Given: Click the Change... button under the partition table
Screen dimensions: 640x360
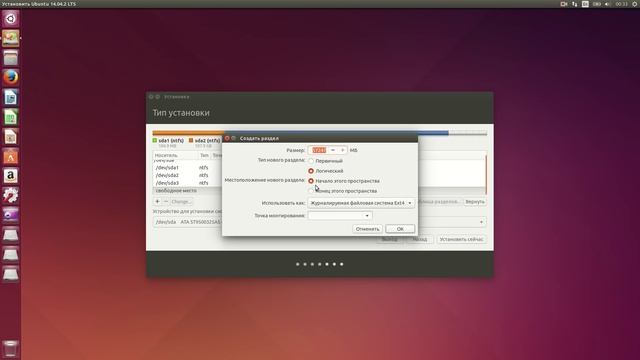Looking at the screenshot, I should (181, 201).
